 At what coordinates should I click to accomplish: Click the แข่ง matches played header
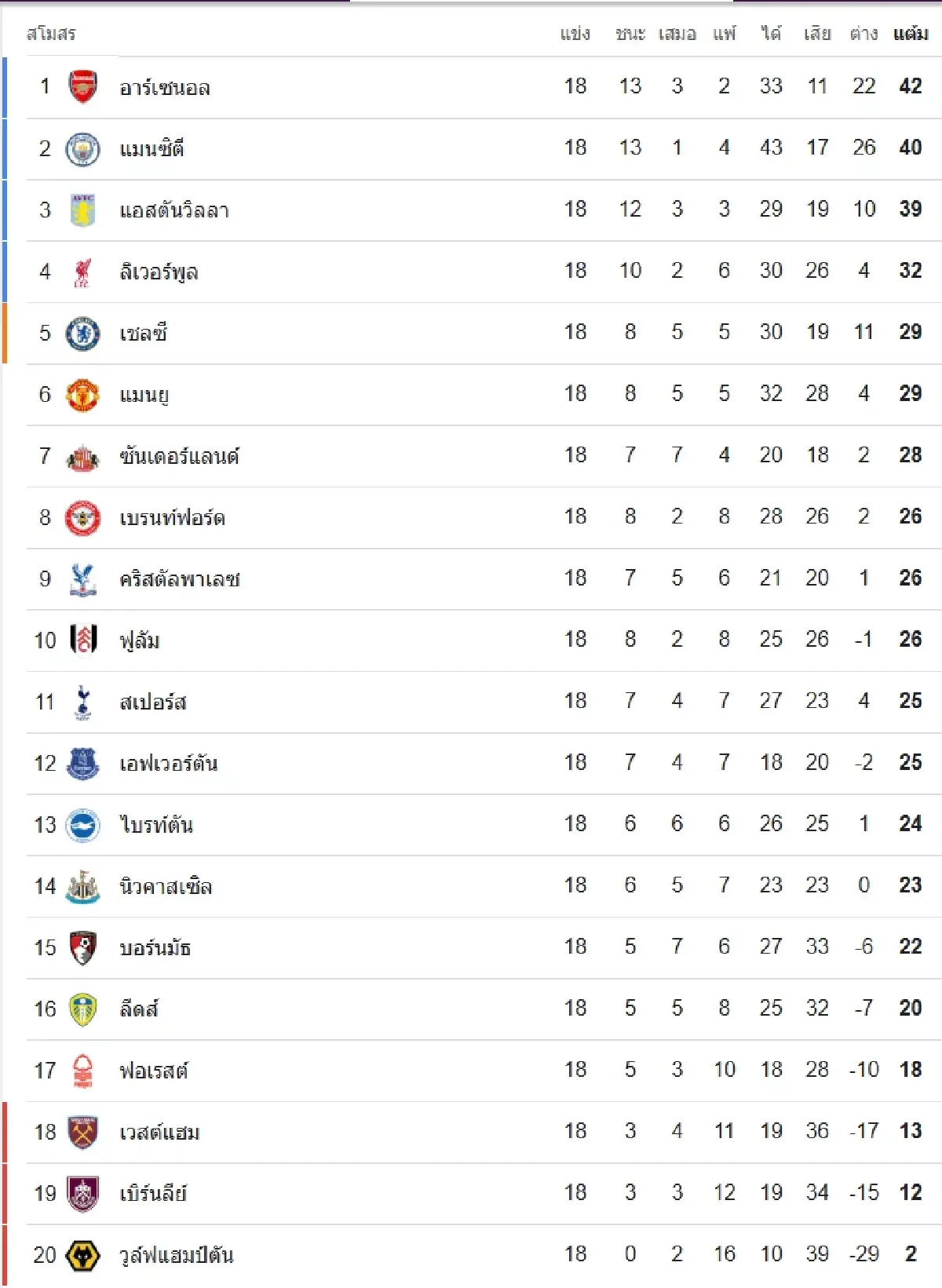coord(575,34)
